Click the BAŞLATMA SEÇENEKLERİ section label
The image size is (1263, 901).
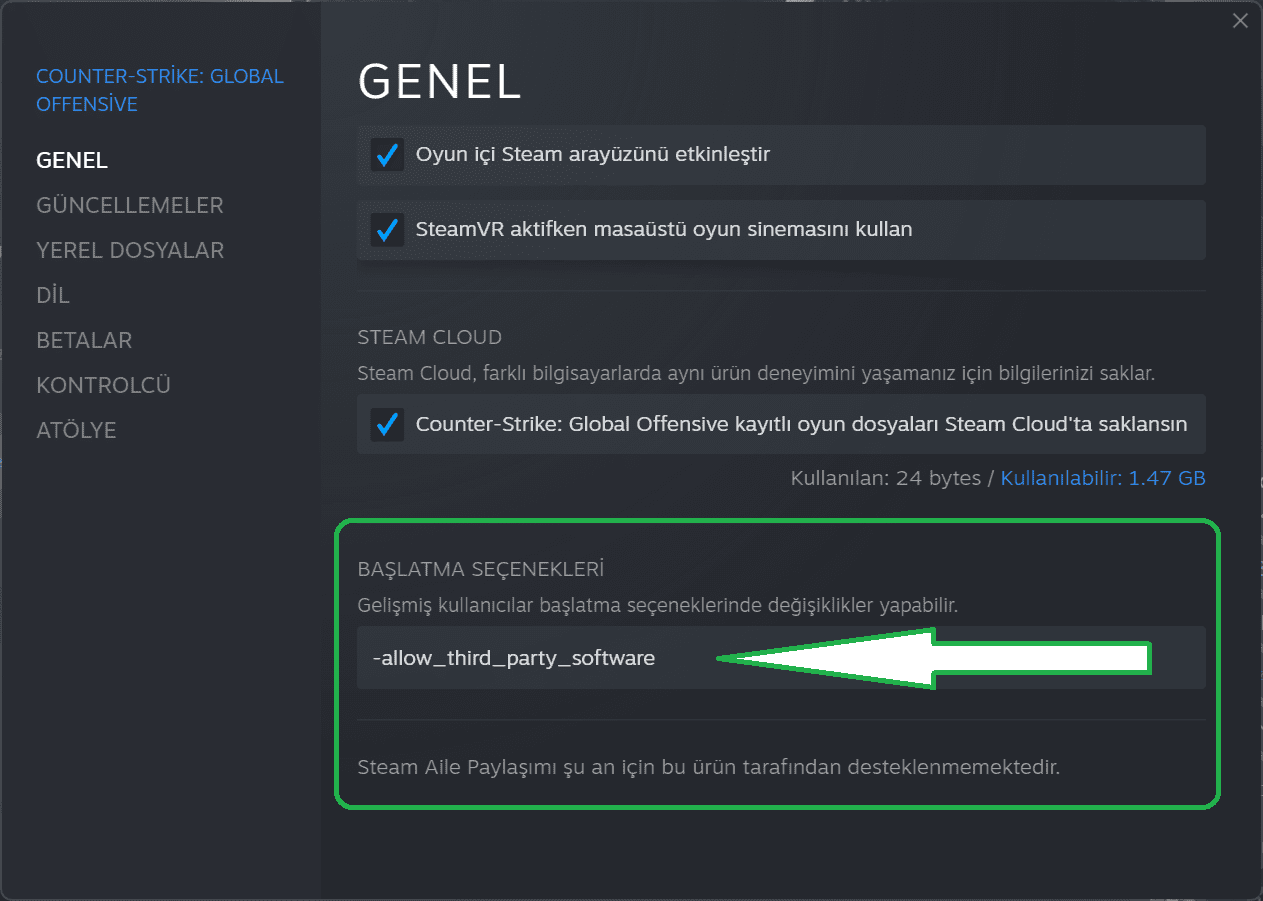pos(481,569)
